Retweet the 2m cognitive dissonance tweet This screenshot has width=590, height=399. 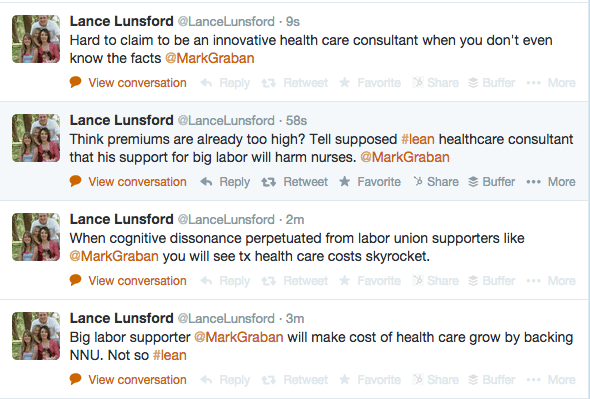(295, 281)
